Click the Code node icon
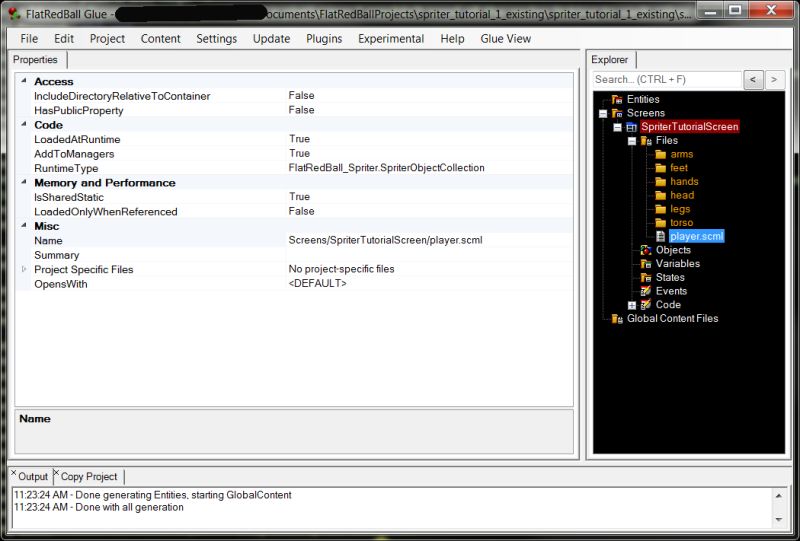This screenshot has width=800, height=541. point(646,305)
